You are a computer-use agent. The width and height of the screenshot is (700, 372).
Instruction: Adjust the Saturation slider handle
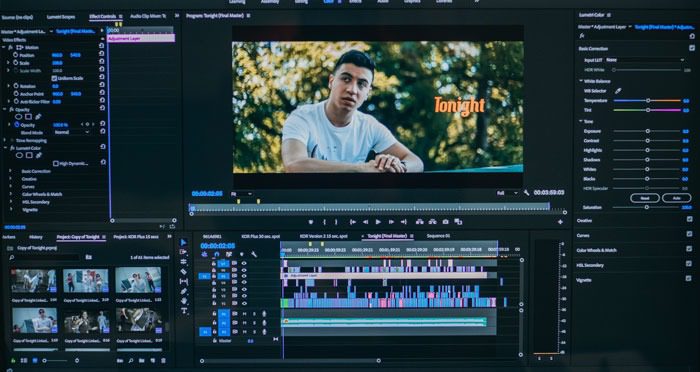pos(646,207)
